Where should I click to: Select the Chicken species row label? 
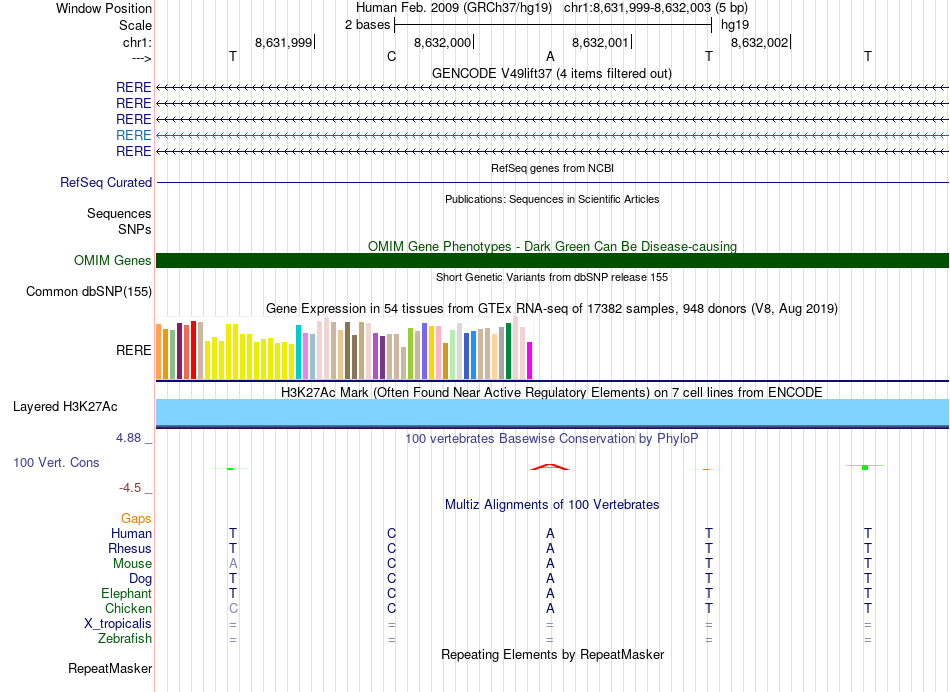[x=128, y=608]
